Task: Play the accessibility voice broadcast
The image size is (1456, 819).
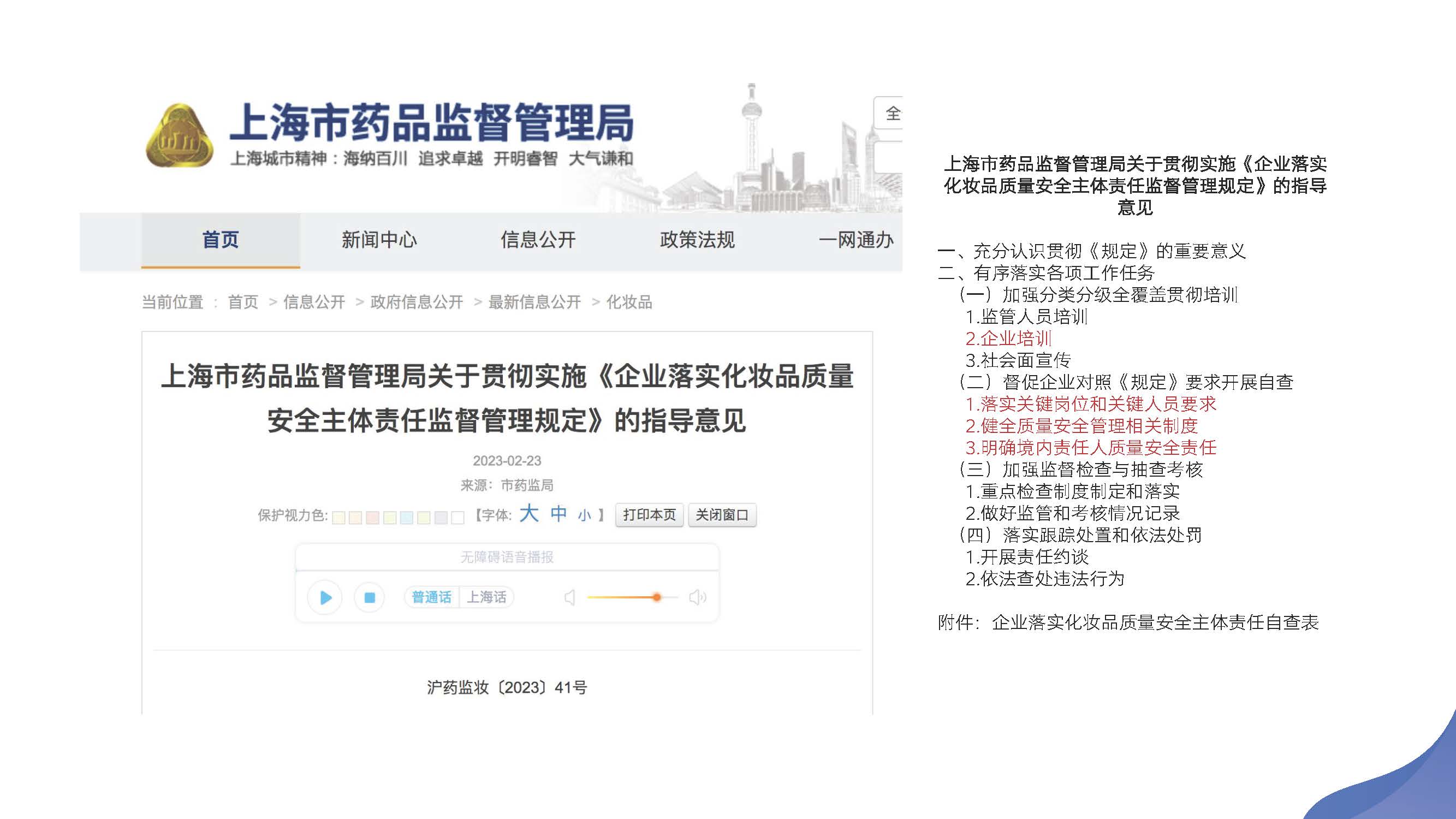Action: coord(325,597)
